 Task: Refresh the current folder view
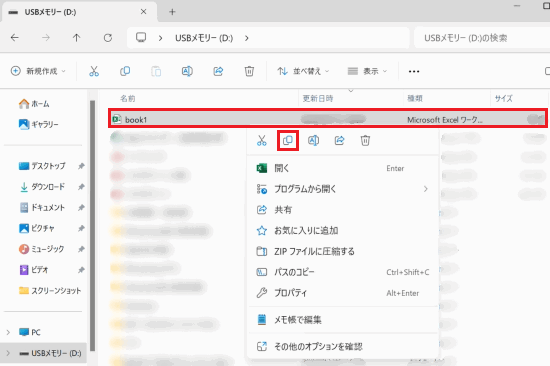108,38
